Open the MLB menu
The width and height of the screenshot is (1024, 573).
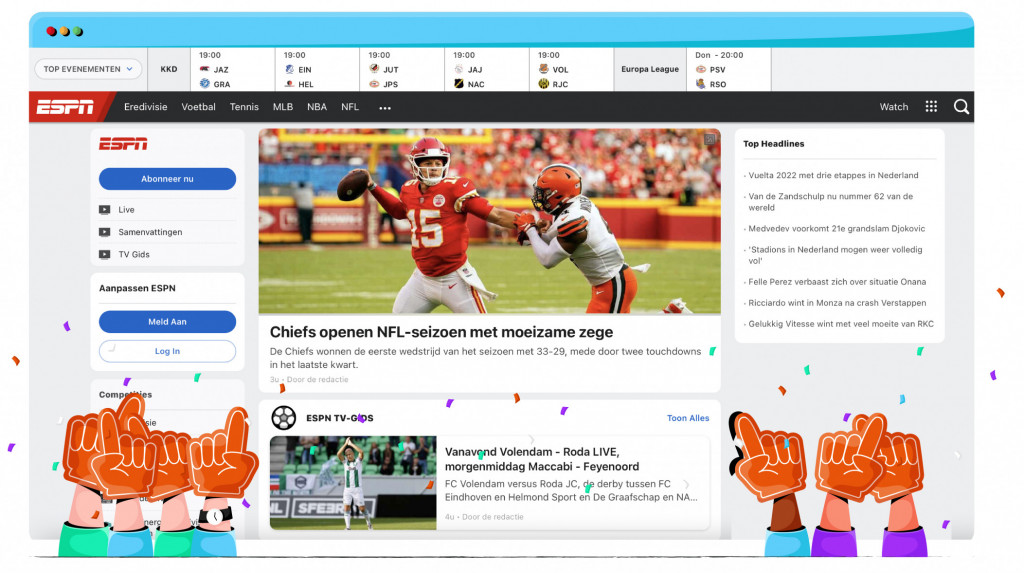(x=283, y=107)
